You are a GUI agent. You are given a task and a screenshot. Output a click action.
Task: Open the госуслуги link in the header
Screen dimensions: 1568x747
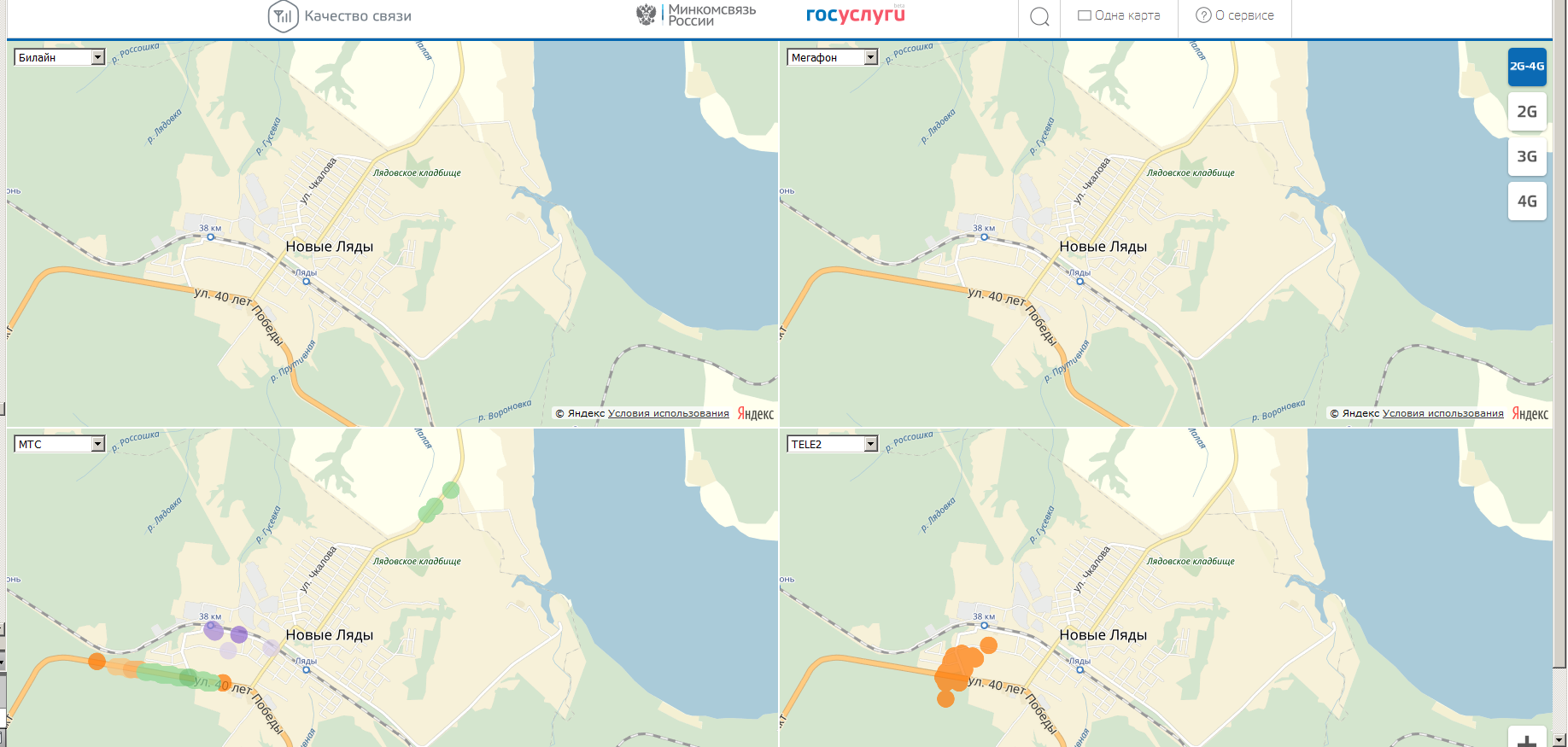[855, 15]
